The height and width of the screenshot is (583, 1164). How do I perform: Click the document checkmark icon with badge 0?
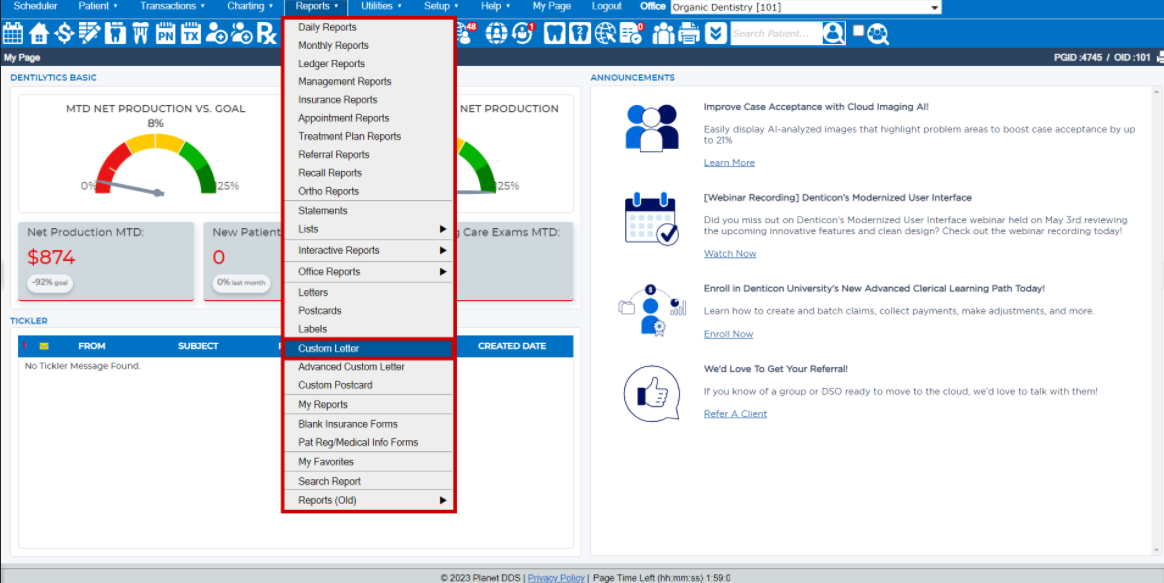[632, 33]
